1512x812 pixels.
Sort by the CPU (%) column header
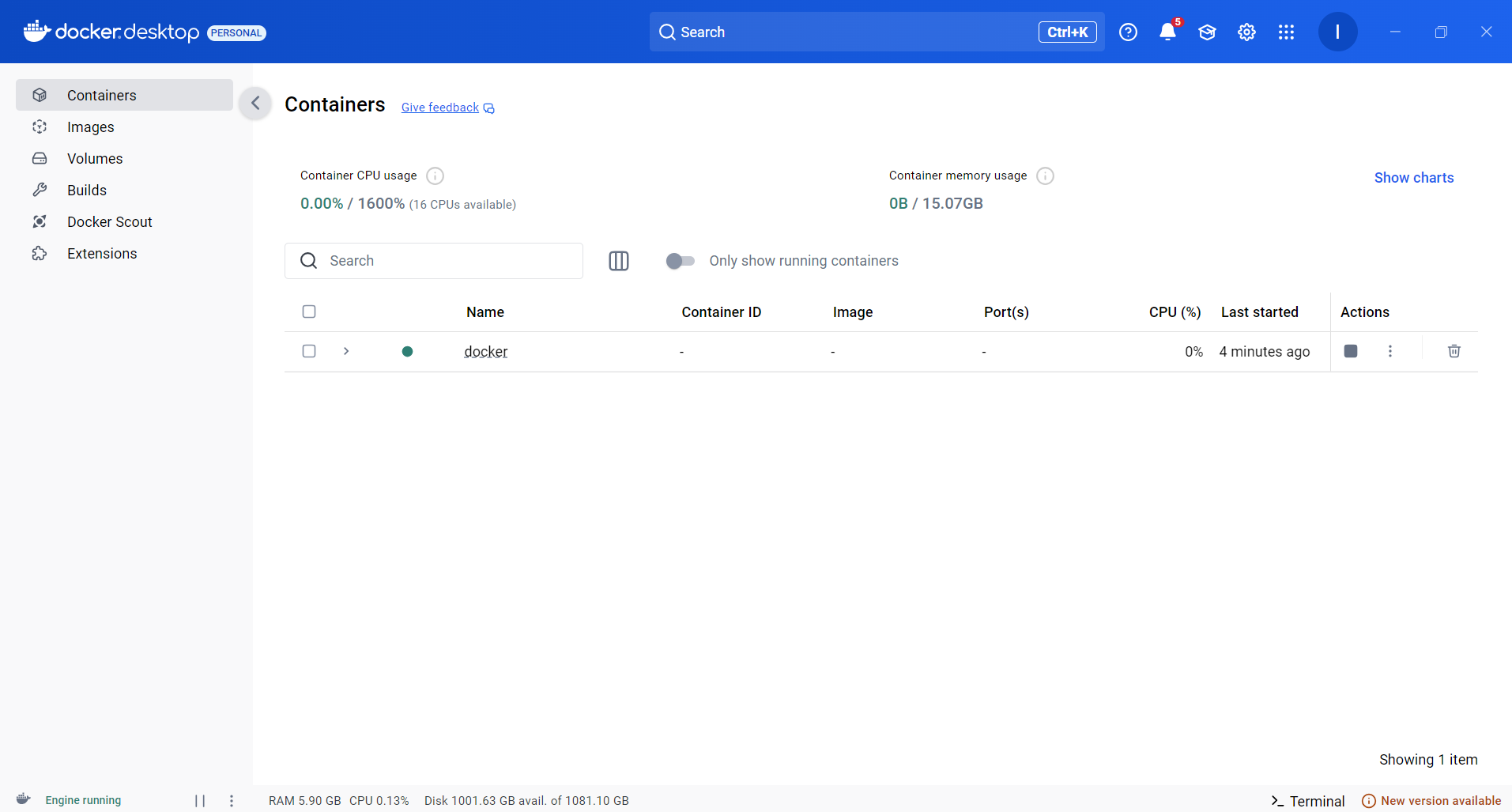pyautogui.click(x=1175, y=312)
